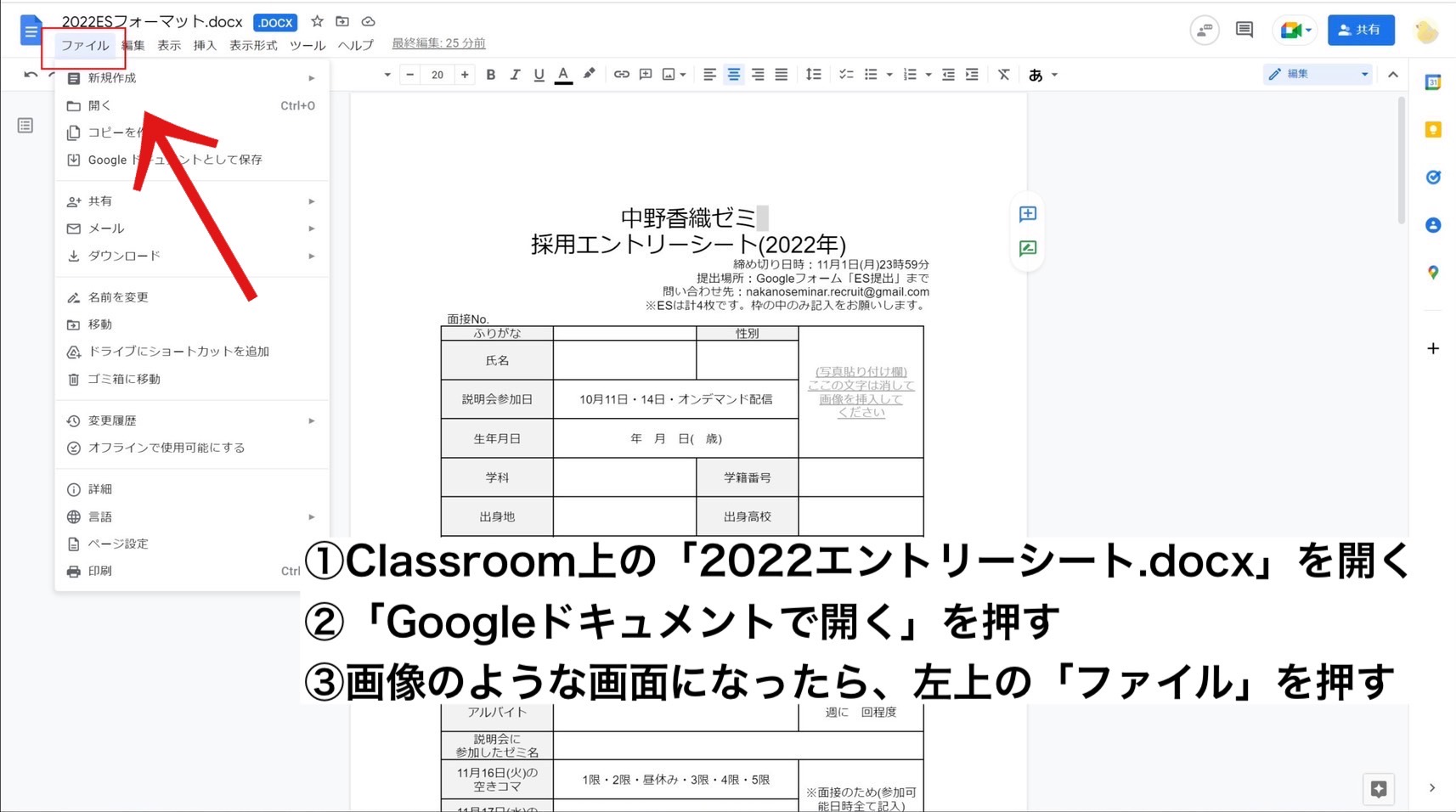Show the document outline icon
1456x812 pixels.
click(x=25, y=126)
